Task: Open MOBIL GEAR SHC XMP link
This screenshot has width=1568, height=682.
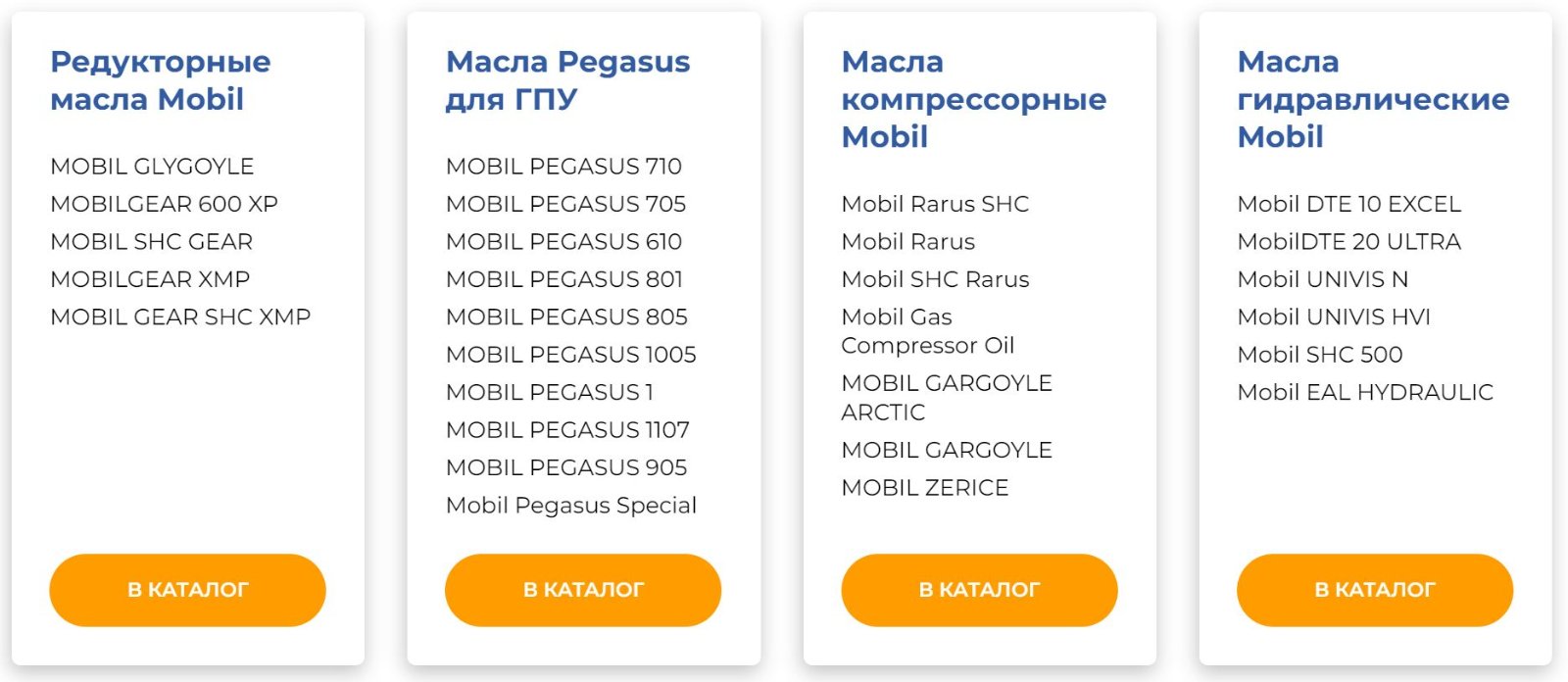Action: pyautogui.click(x=180, y=317)
